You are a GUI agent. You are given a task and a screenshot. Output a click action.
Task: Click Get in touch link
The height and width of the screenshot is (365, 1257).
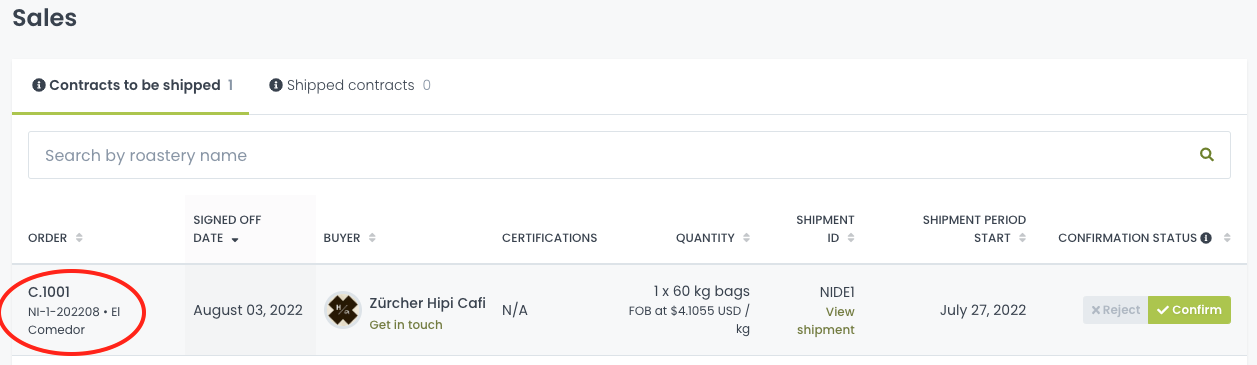click(406, 325)
